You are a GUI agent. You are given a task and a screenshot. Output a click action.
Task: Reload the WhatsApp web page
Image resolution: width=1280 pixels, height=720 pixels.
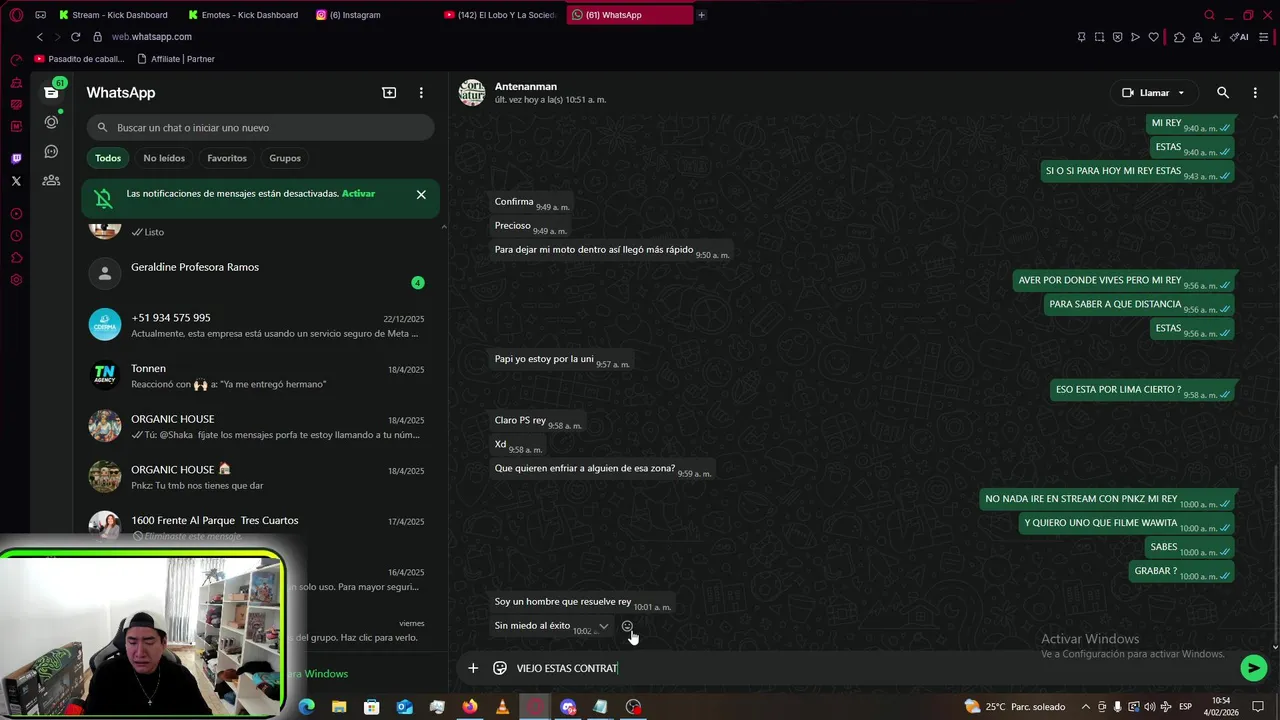75,37
